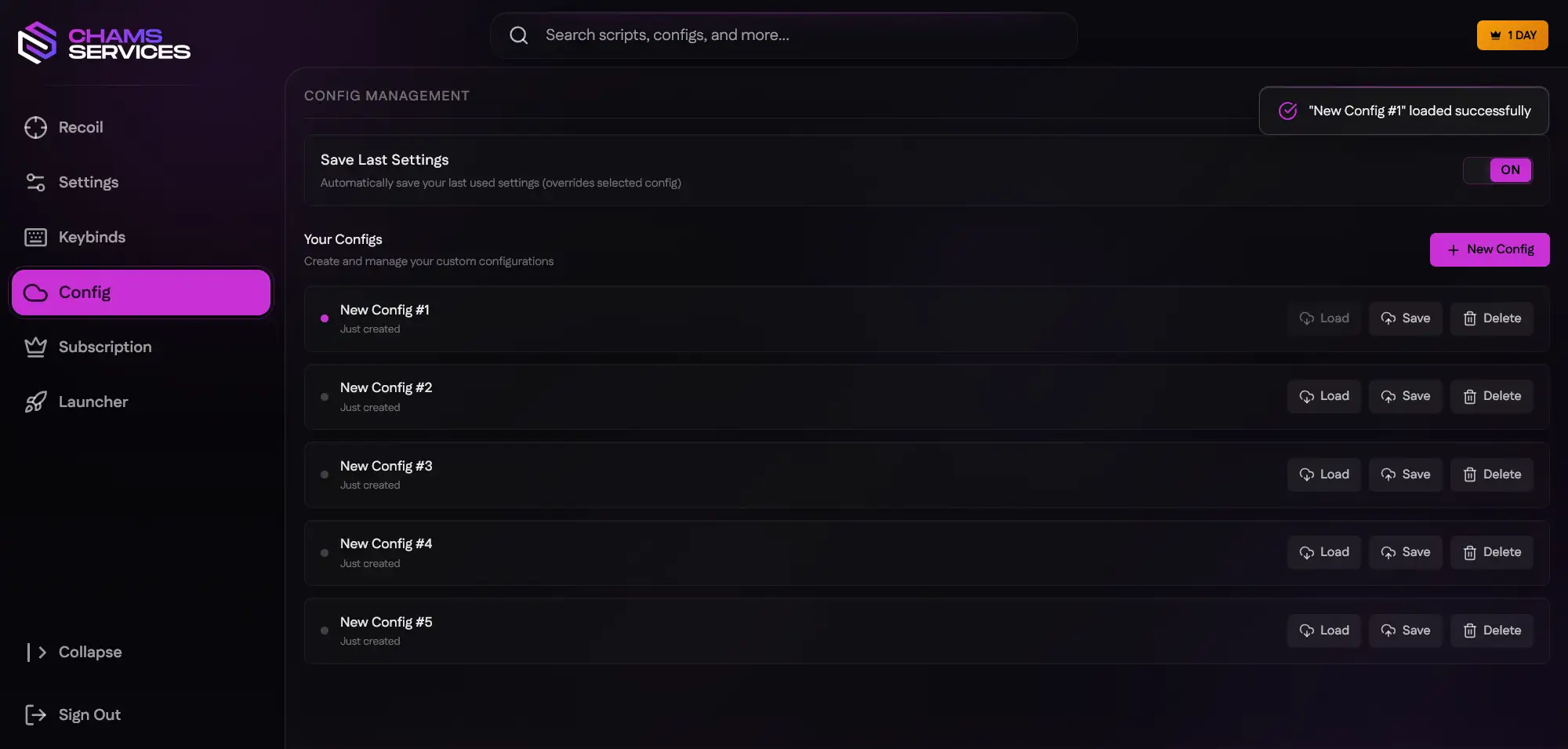This screenshot has width=1568, height=749.
Task: Load New Config #5
Action: coord(1323,631)
